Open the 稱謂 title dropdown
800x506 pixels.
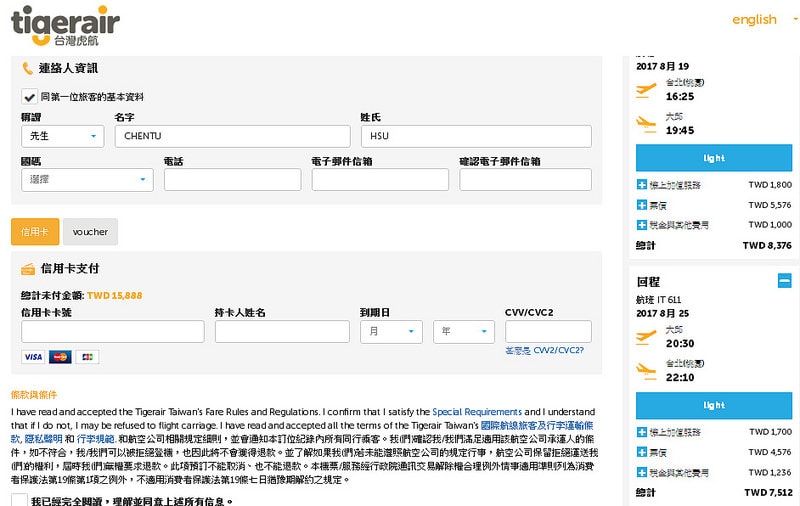click(62, 136)
